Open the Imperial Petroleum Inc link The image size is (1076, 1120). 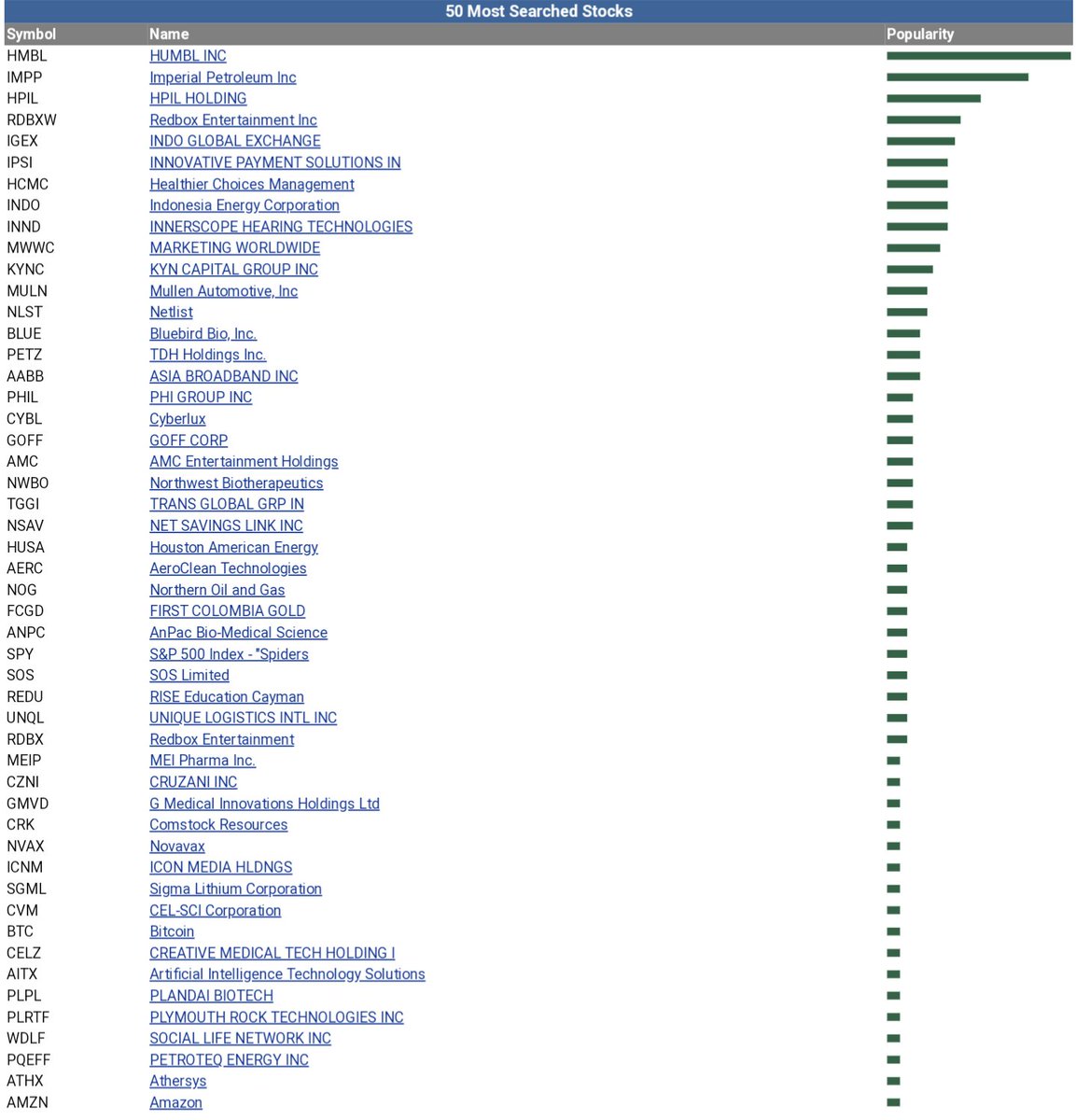(222, 77)
